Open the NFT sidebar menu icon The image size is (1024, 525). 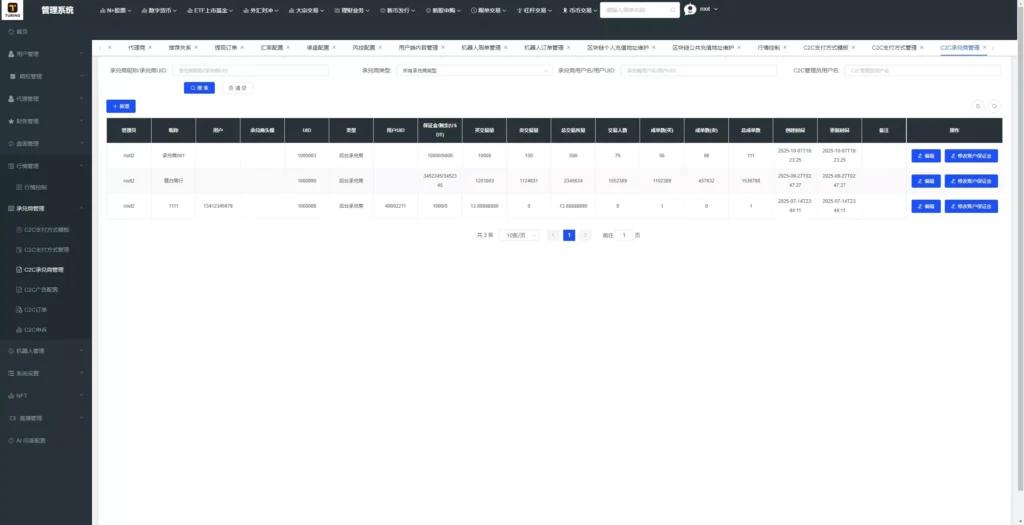coord(11,396)
